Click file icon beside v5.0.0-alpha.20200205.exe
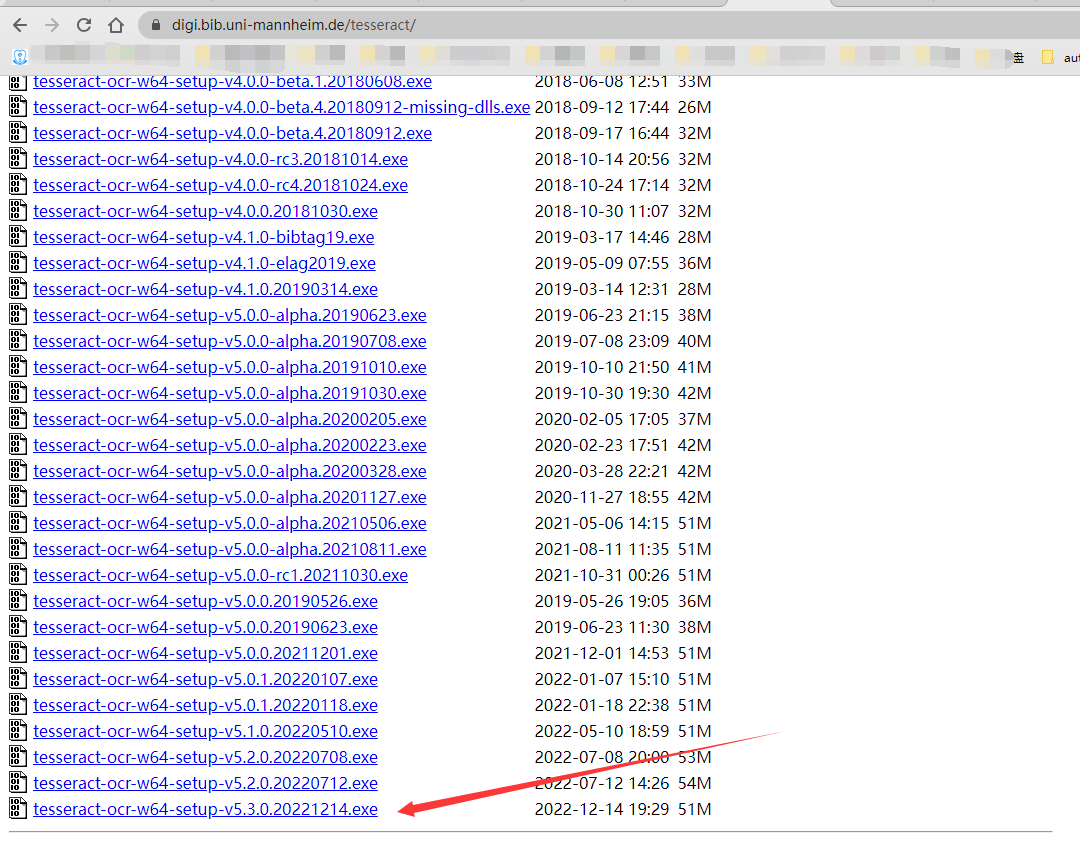 tap(18, 419)
